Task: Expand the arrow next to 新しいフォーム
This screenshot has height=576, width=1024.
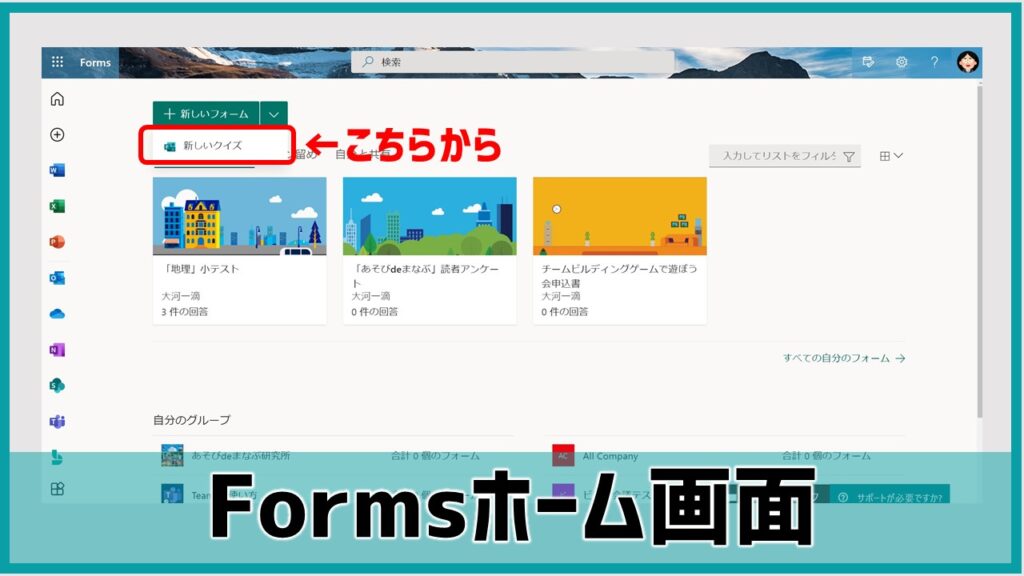Action: (274, 114)
